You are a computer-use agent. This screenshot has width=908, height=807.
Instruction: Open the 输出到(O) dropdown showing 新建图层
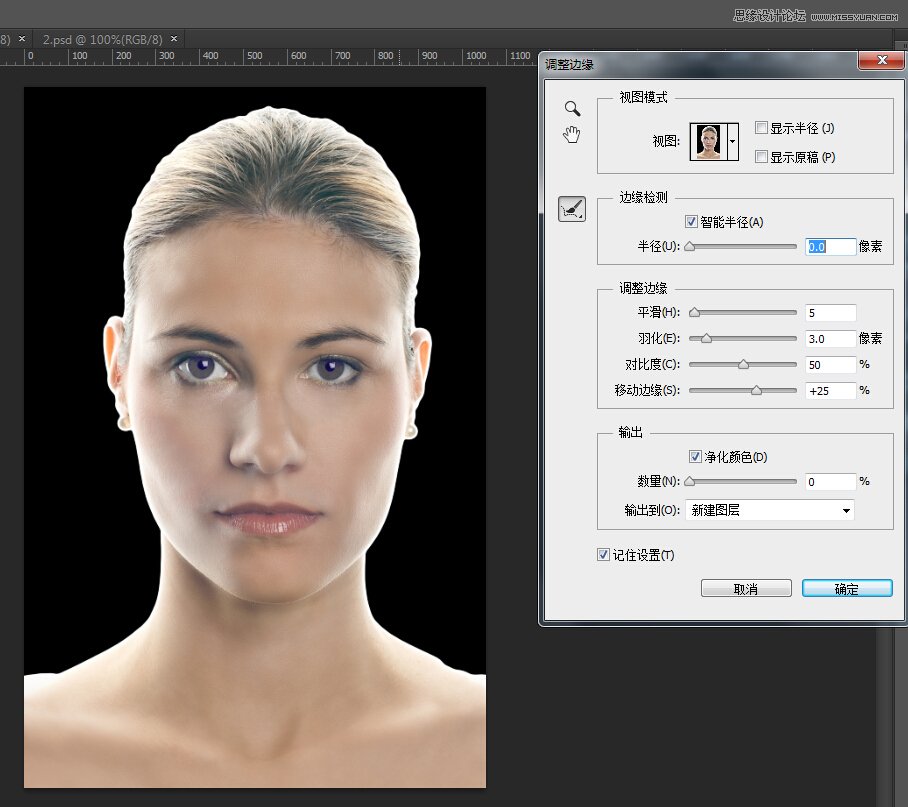tap(770, 510)
